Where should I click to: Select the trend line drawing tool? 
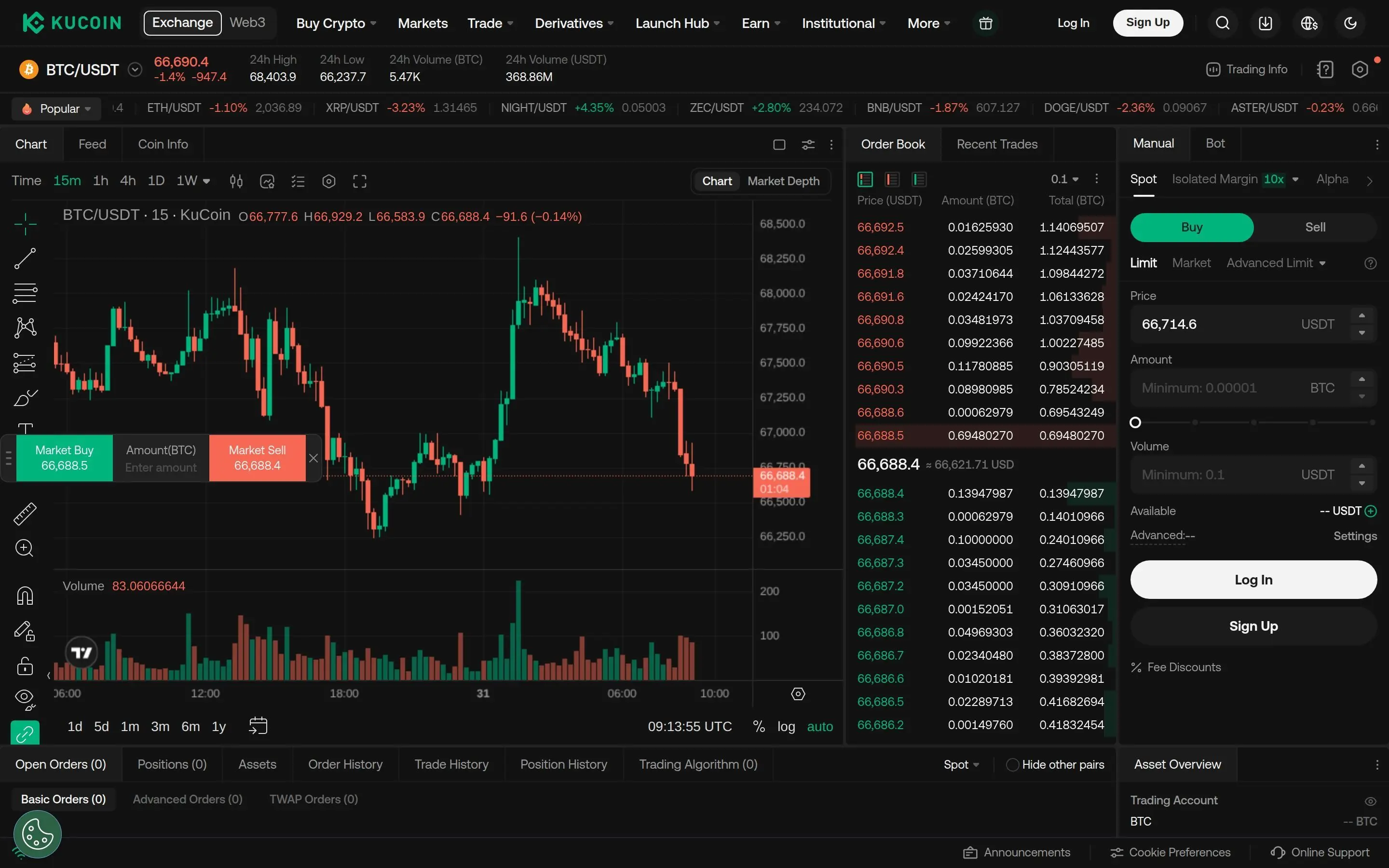(x=25, y=258)
